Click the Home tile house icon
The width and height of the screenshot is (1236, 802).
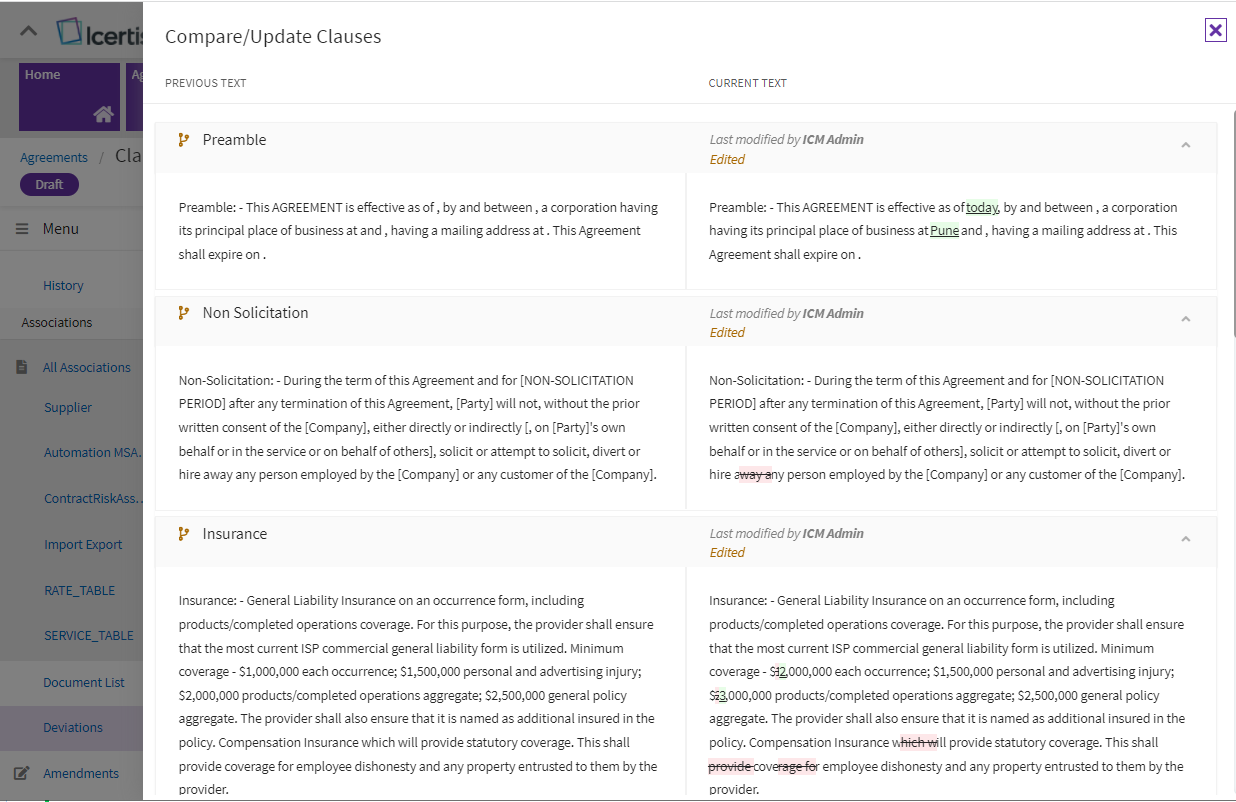point(103,114)
